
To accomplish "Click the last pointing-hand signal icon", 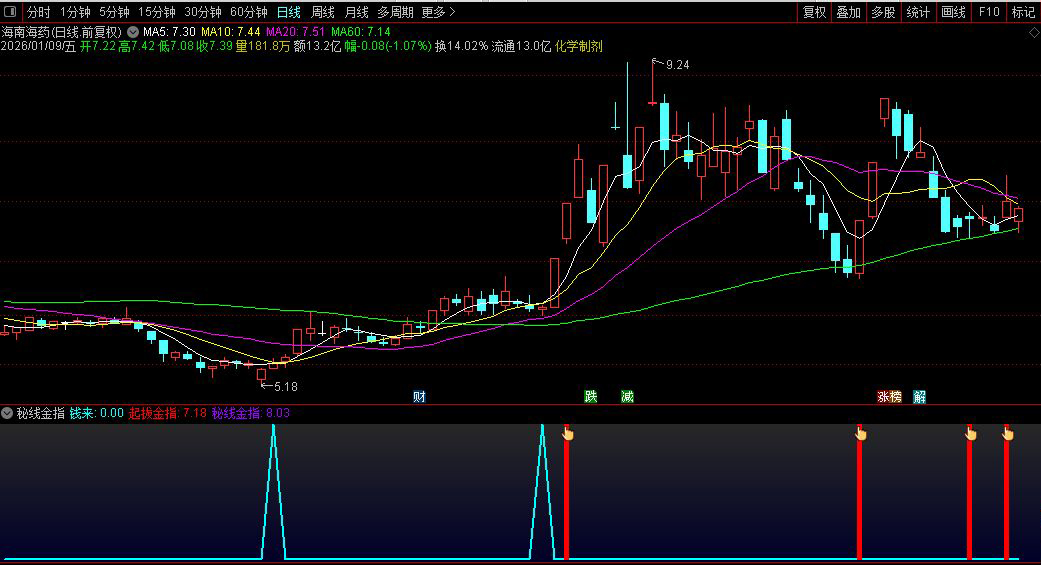I will [x=1007, y=433].
